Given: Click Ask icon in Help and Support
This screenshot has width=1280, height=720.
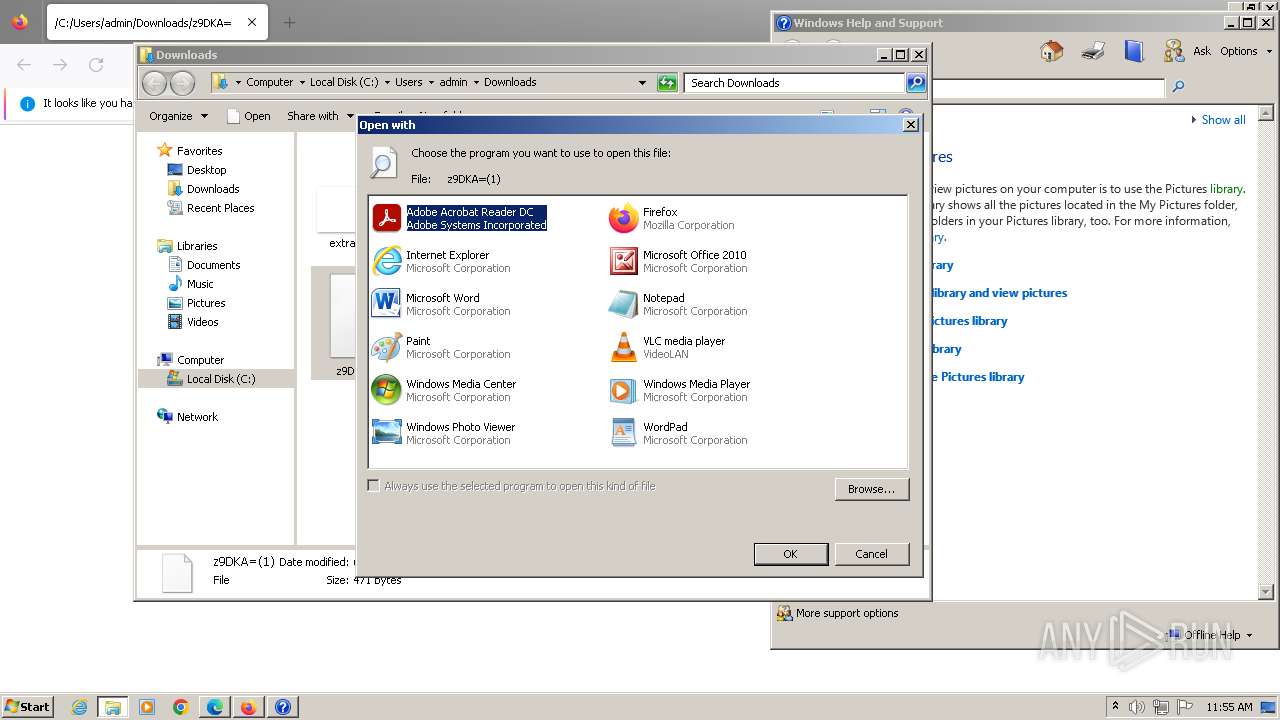Looking at the screenshot, I should pos(1174,51).
